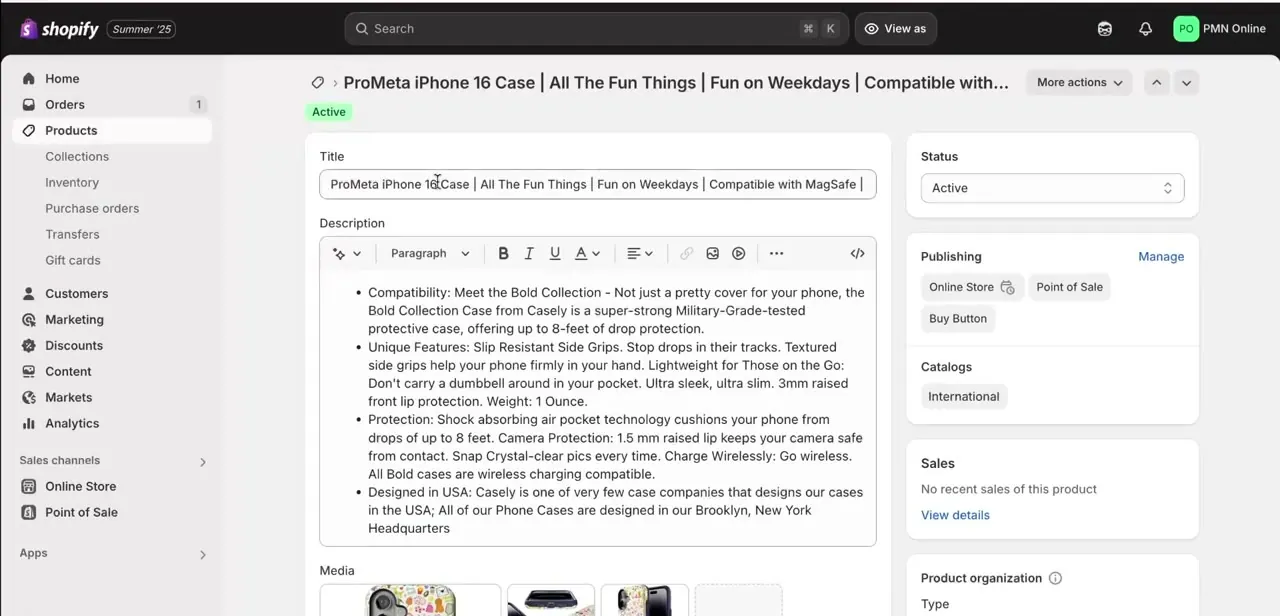Screen dimensions: 1280x616
Task: Open the sidekick assistant icon in top bar
Action: pyautogui.click(x=1105, y=29)
